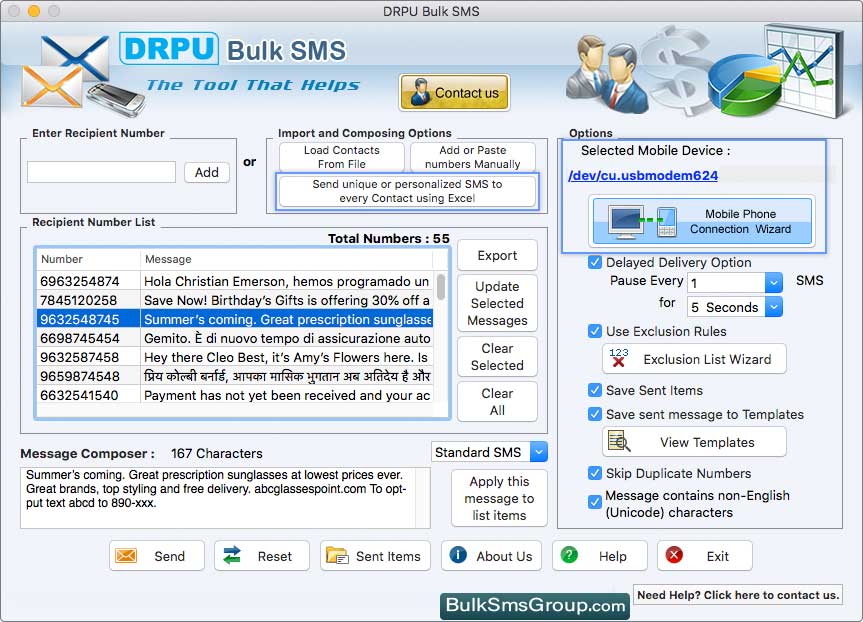863x622 pixels.
Task: Click the Contact us button
Action: click(x=454, y=92)
